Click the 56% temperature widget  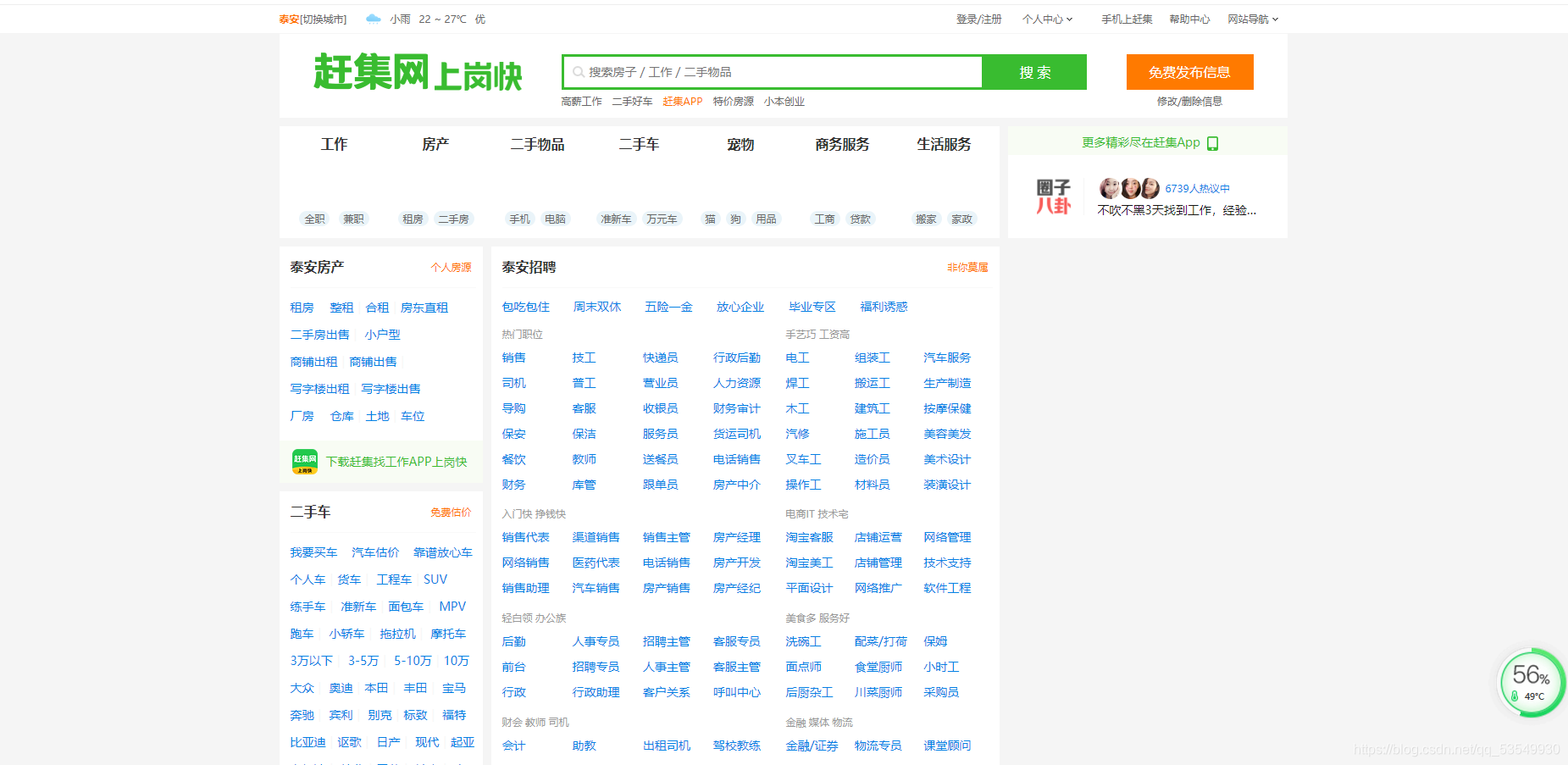[x=1531, y=682]
